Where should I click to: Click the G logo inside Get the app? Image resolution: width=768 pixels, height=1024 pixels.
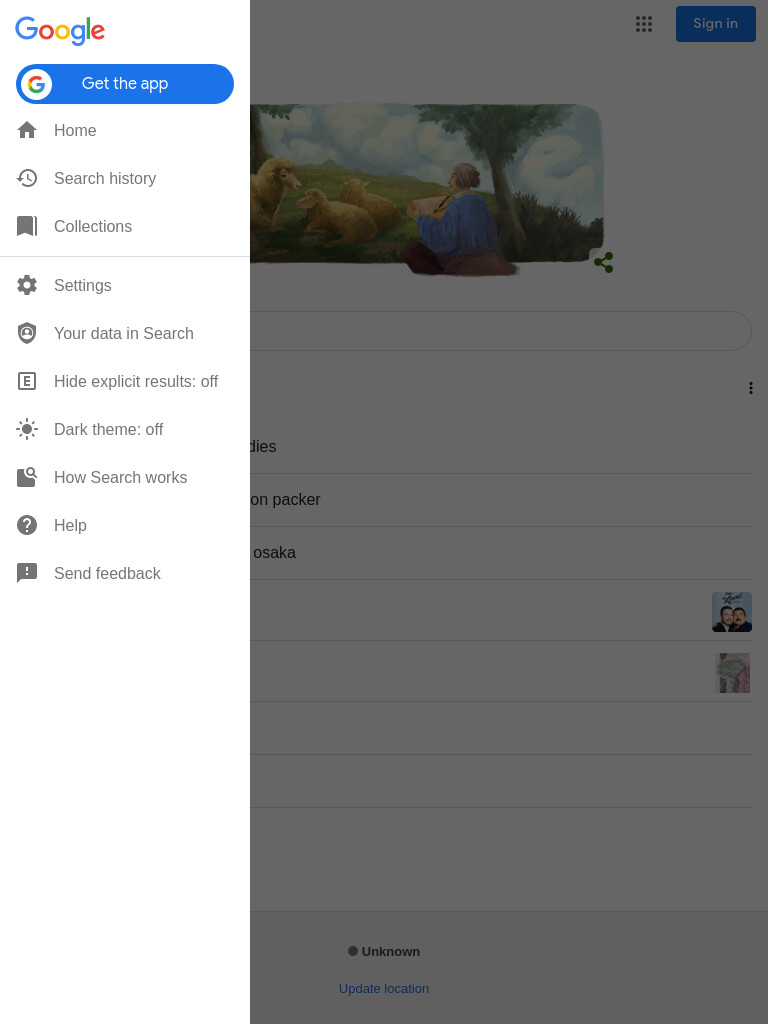(37, 84)
